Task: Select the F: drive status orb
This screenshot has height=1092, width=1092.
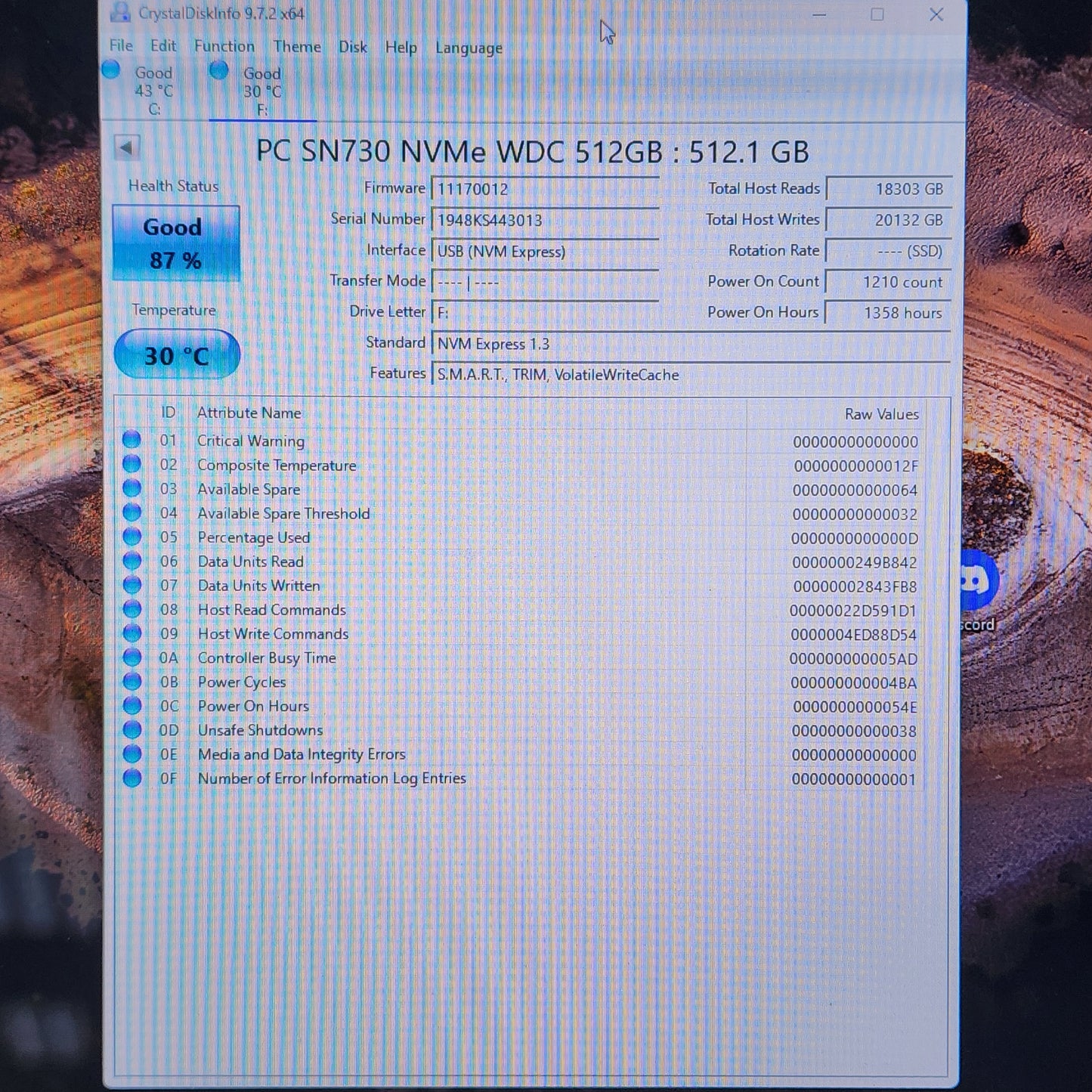Action: (x=219, y=70)
